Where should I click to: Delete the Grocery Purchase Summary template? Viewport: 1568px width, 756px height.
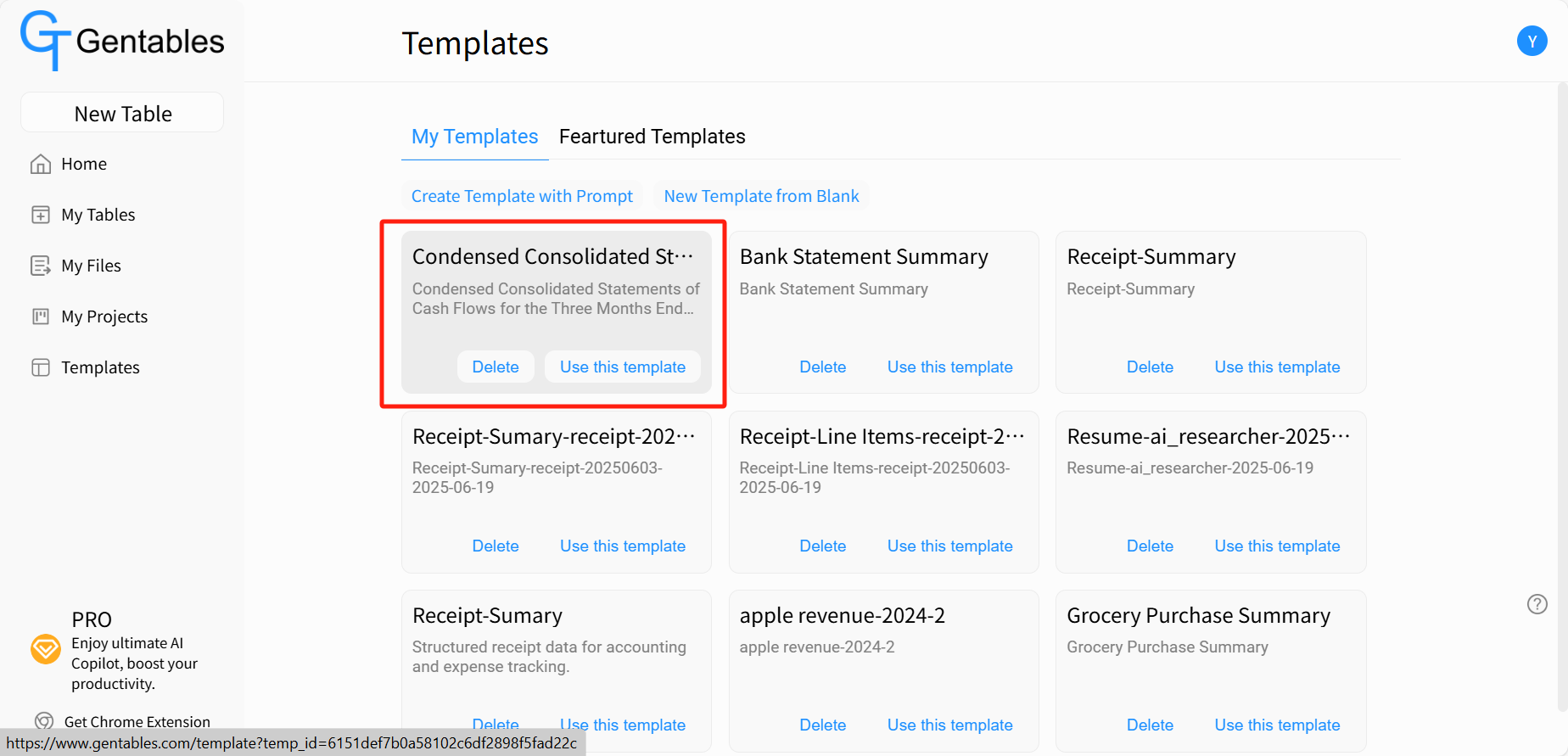[1150, 725]
